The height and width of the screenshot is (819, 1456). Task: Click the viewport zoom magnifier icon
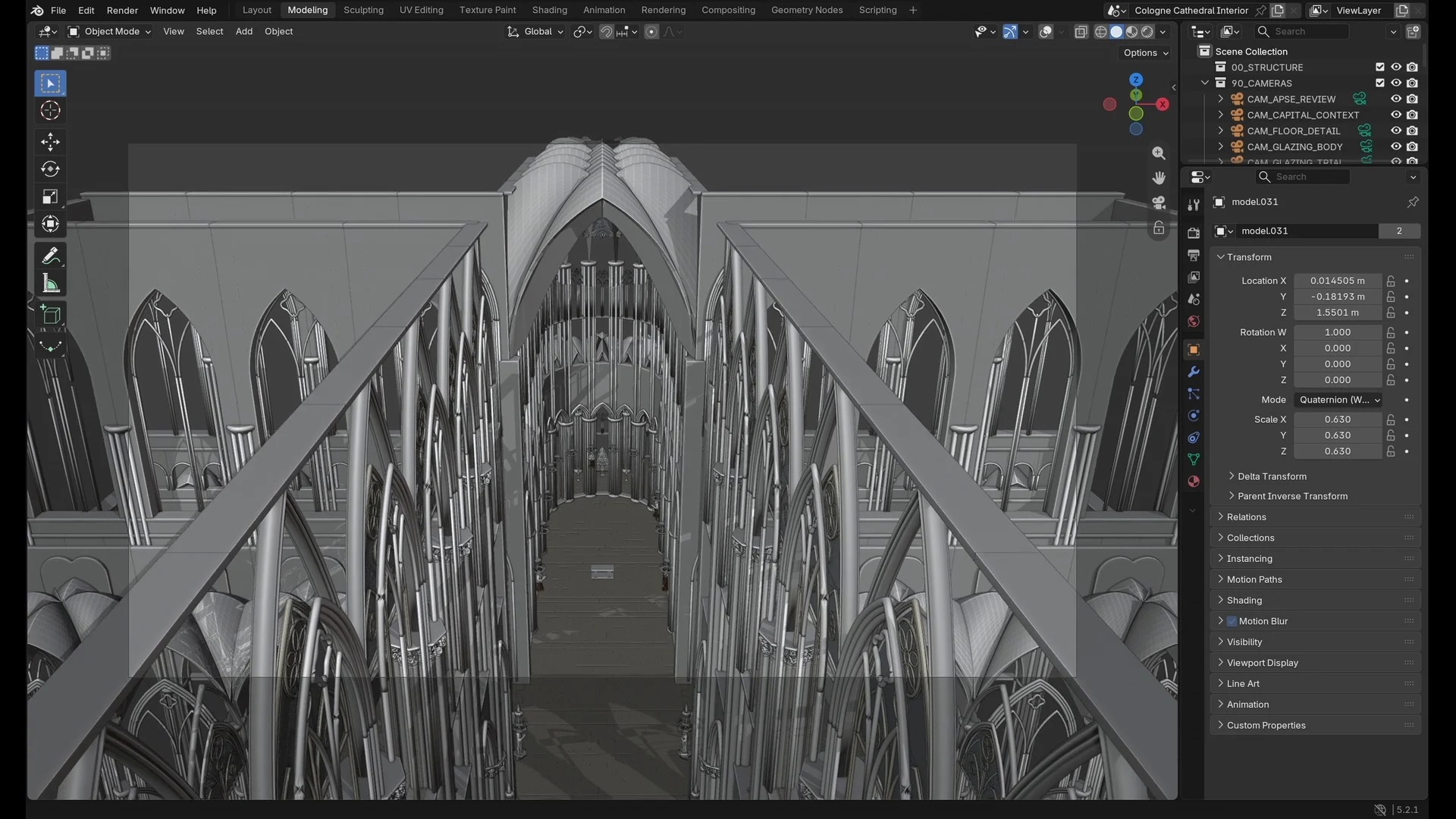click(x=1159, y=153)
